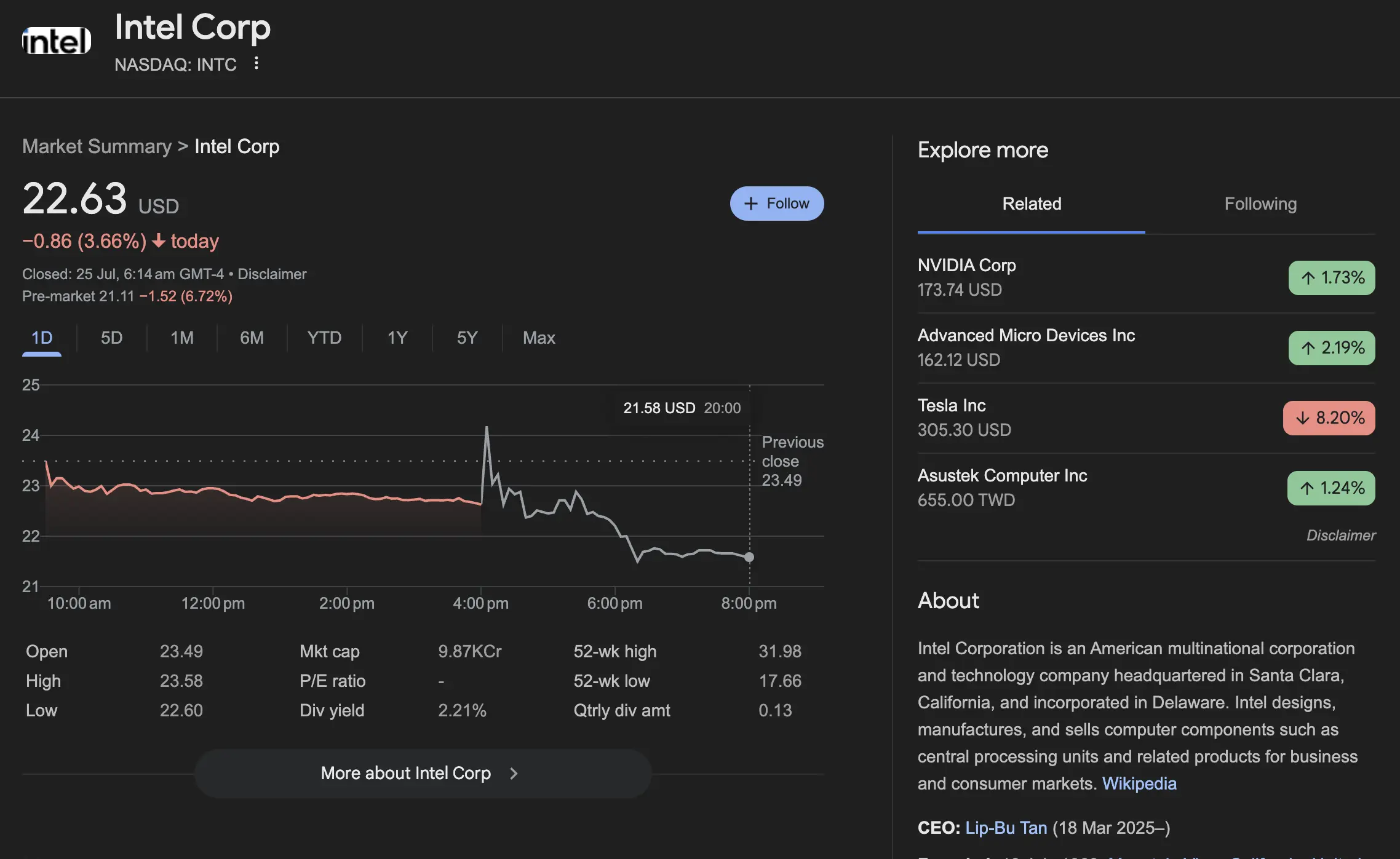Click the Pre-market 21.11 line
This screenshot has height=859, width=1400.
[127, 296]
